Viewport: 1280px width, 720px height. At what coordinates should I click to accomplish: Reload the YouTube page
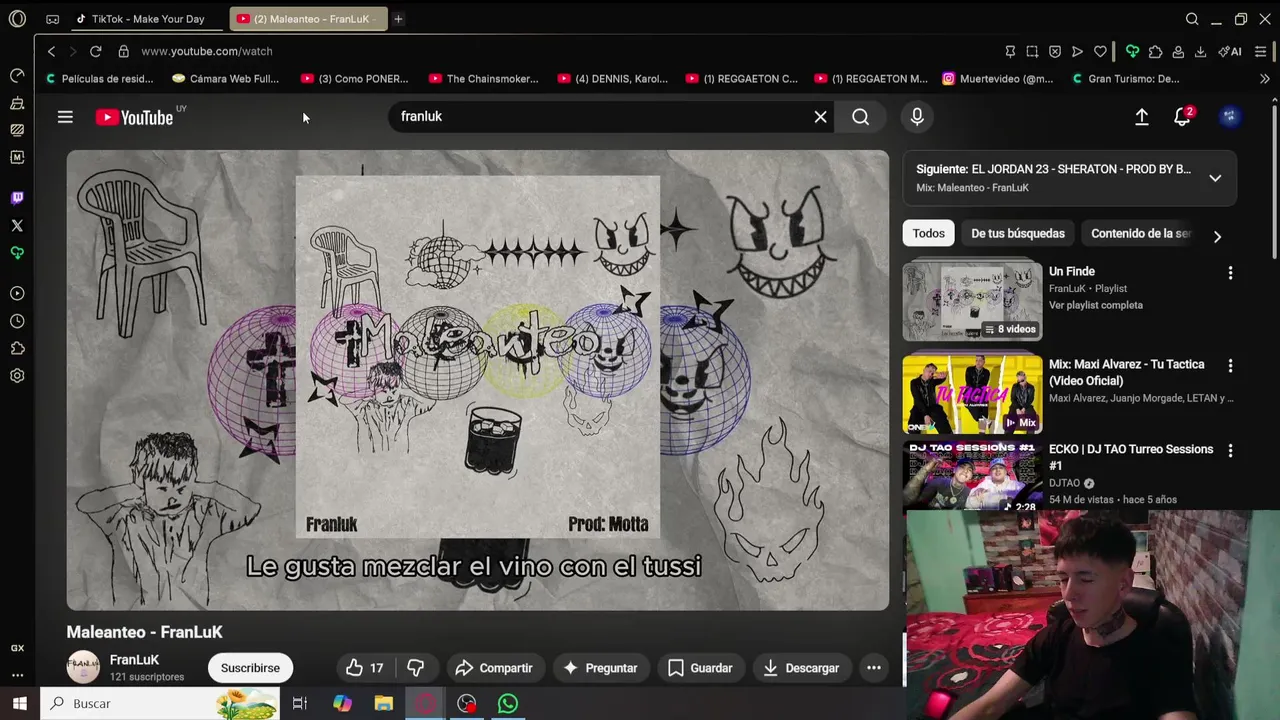click(x=96, y=51)
